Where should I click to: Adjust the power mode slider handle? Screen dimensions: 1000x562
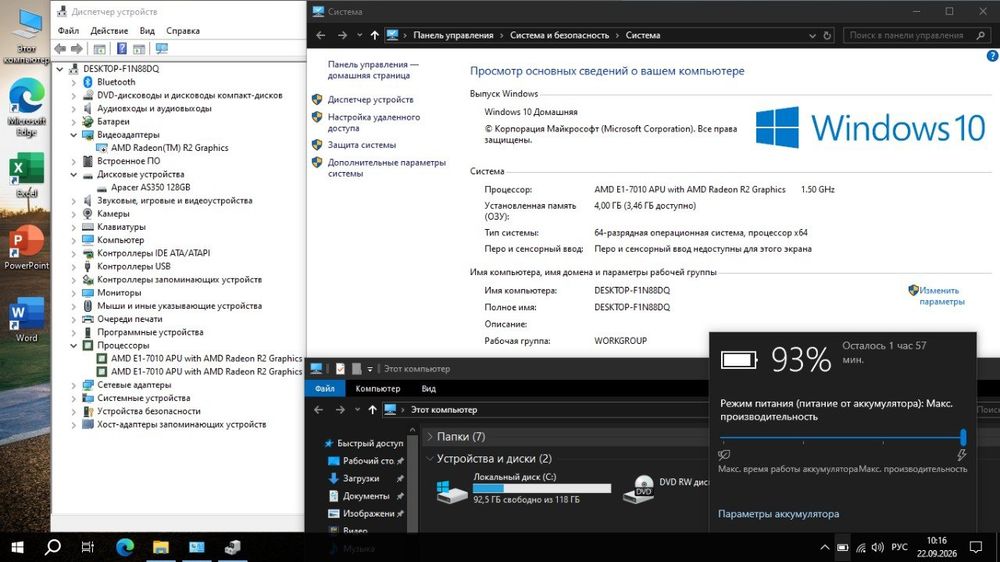pyautogui.click(x=963, y=438)
